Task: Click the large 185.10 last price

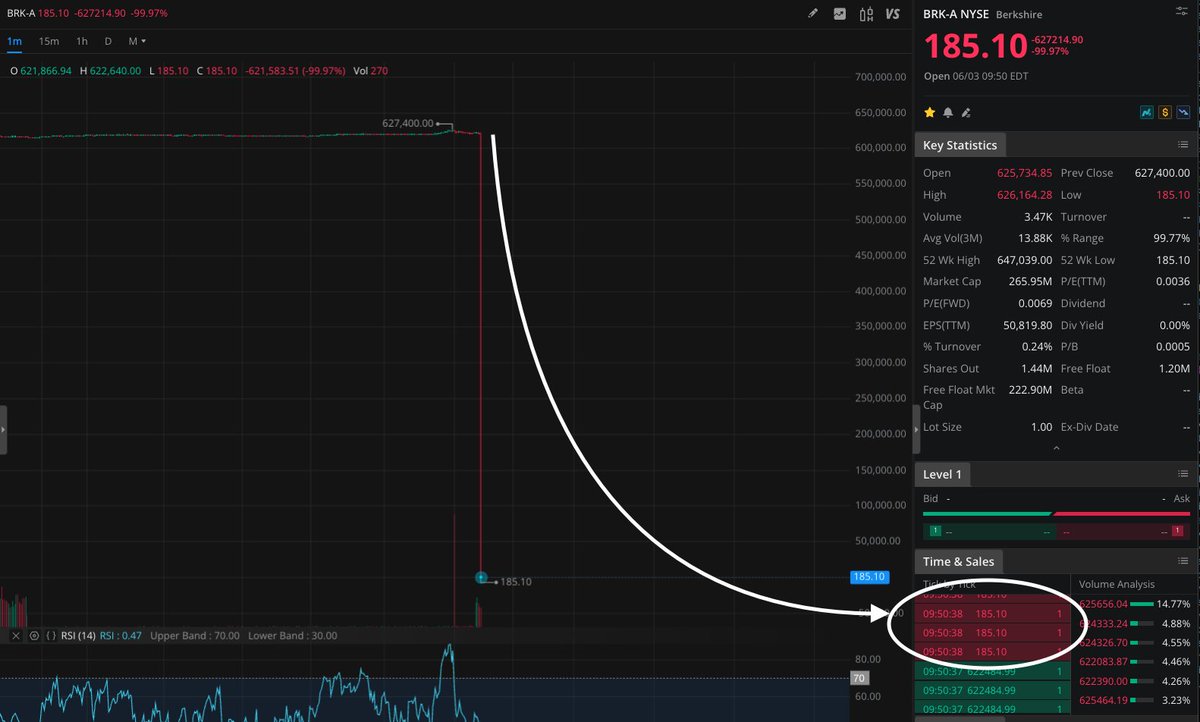Action: tap(975, 46)
